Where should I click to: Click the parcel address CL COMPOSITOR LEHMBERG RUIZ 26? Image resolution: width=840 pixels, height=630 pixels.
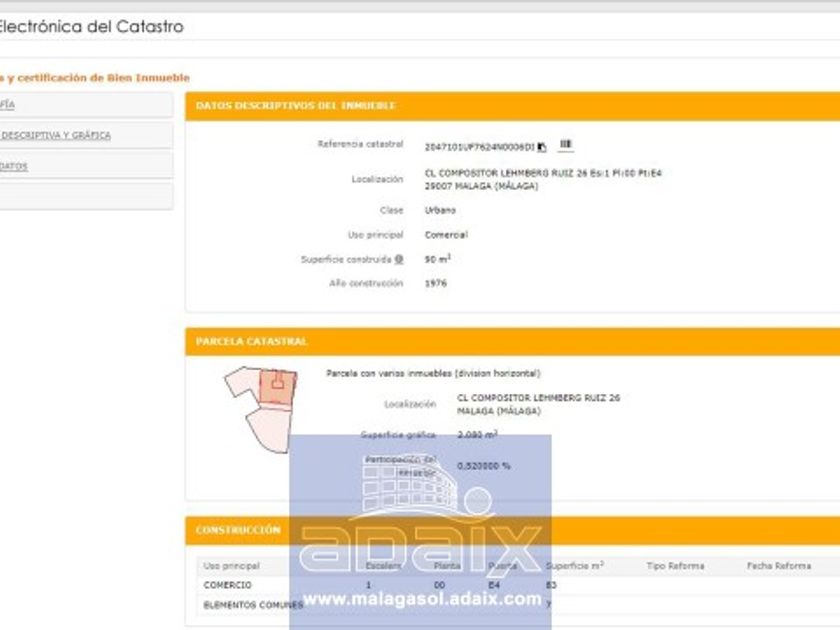click(x=538, y=398)
